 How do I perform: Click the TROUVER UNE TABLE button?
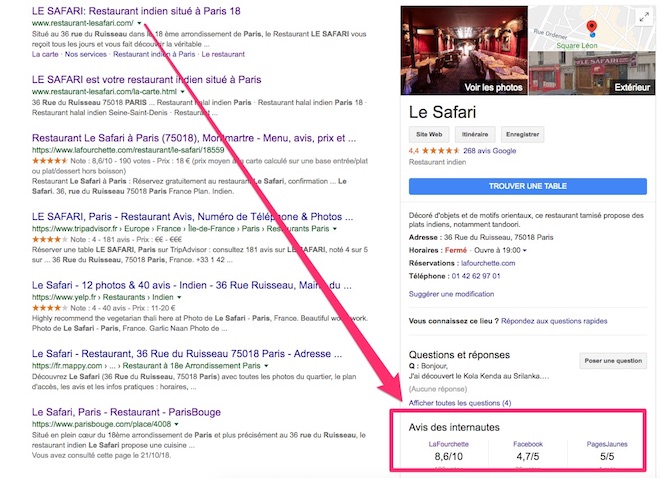tap(527, 186)
